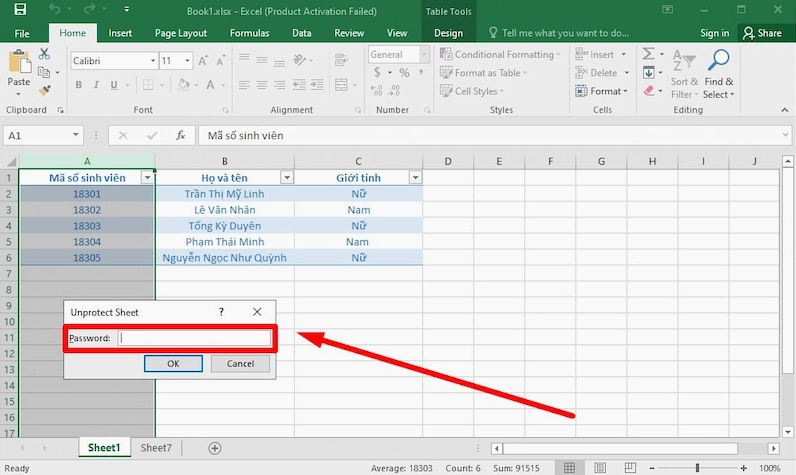Image resolution: width=796 pixels, height=475 pixels.
Task: Switch to Page Layout view icon
Action: (600, 468)
